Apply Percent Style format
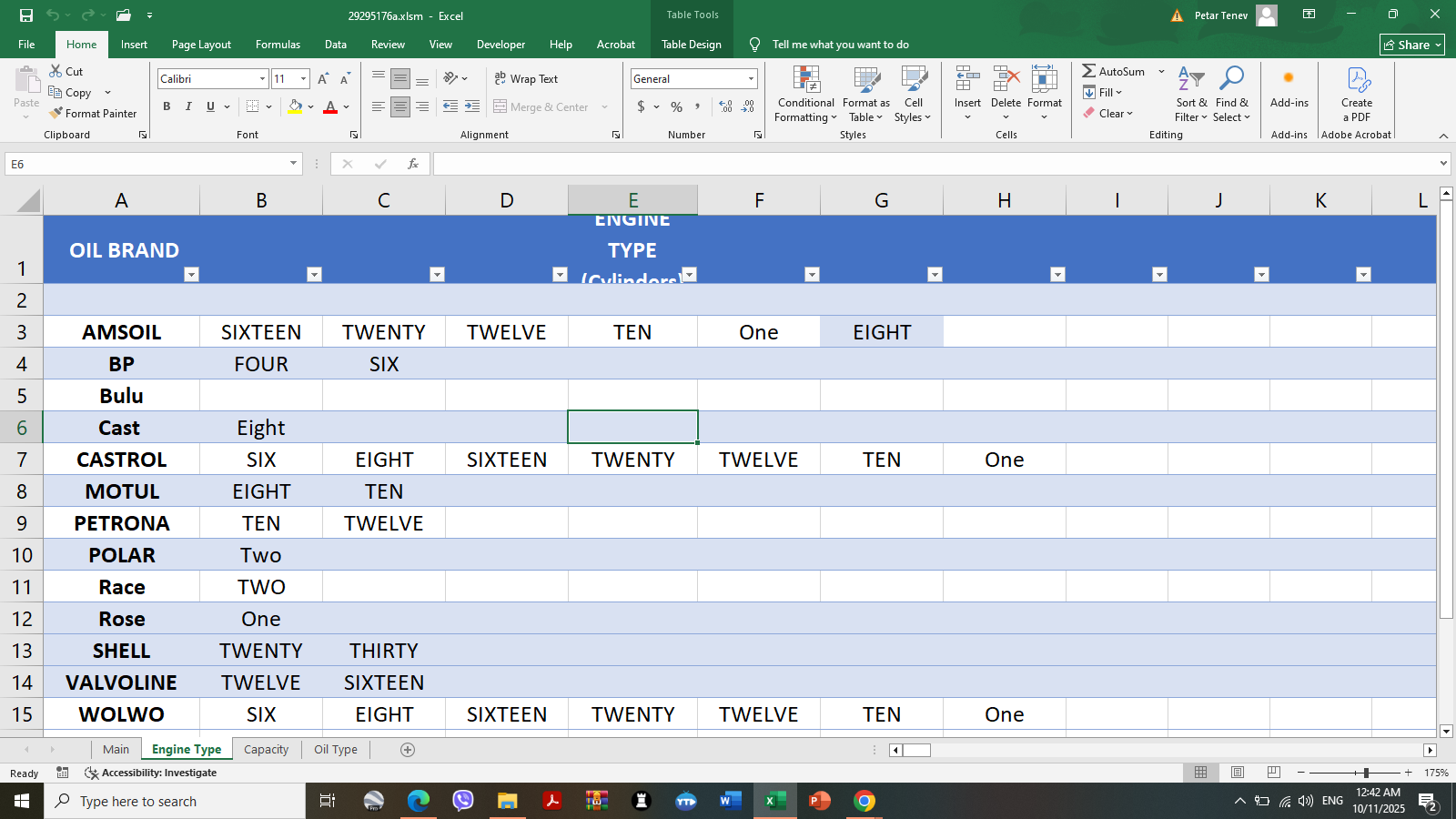The height and width of the screenshot is (819, 1456). [x=676, y=106]
